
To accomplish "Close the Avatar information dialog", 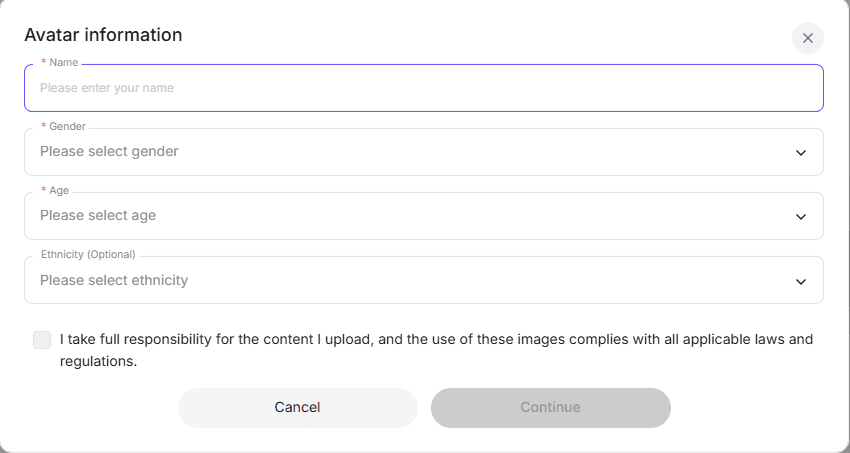I will pos(807,38).
